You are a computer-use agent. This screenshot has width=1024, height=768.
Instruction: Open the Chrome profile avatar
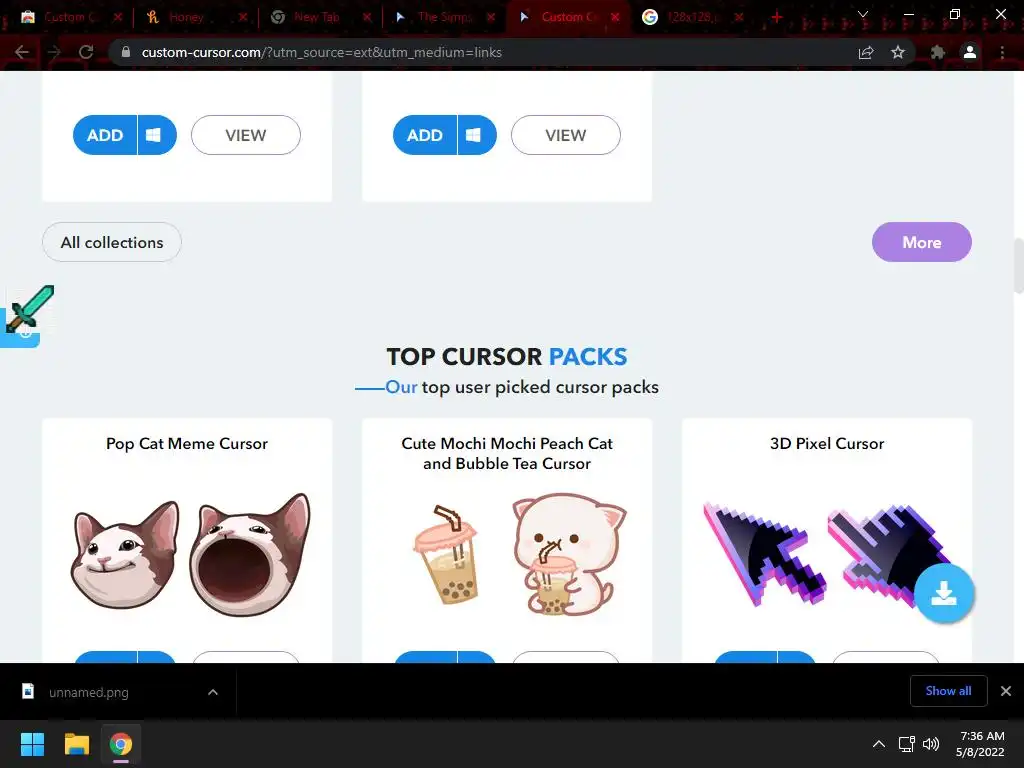pos(970,52)
